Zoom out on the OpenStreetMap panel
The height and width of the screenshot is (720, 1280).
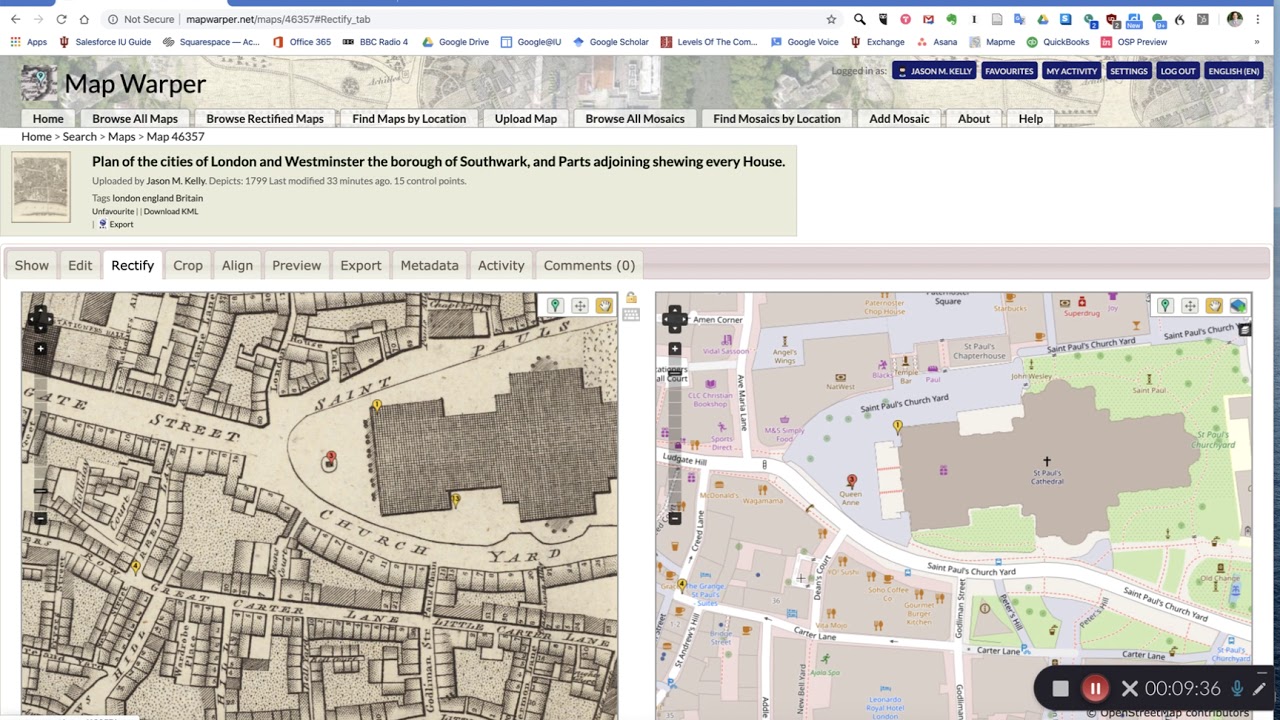point(674,518)
